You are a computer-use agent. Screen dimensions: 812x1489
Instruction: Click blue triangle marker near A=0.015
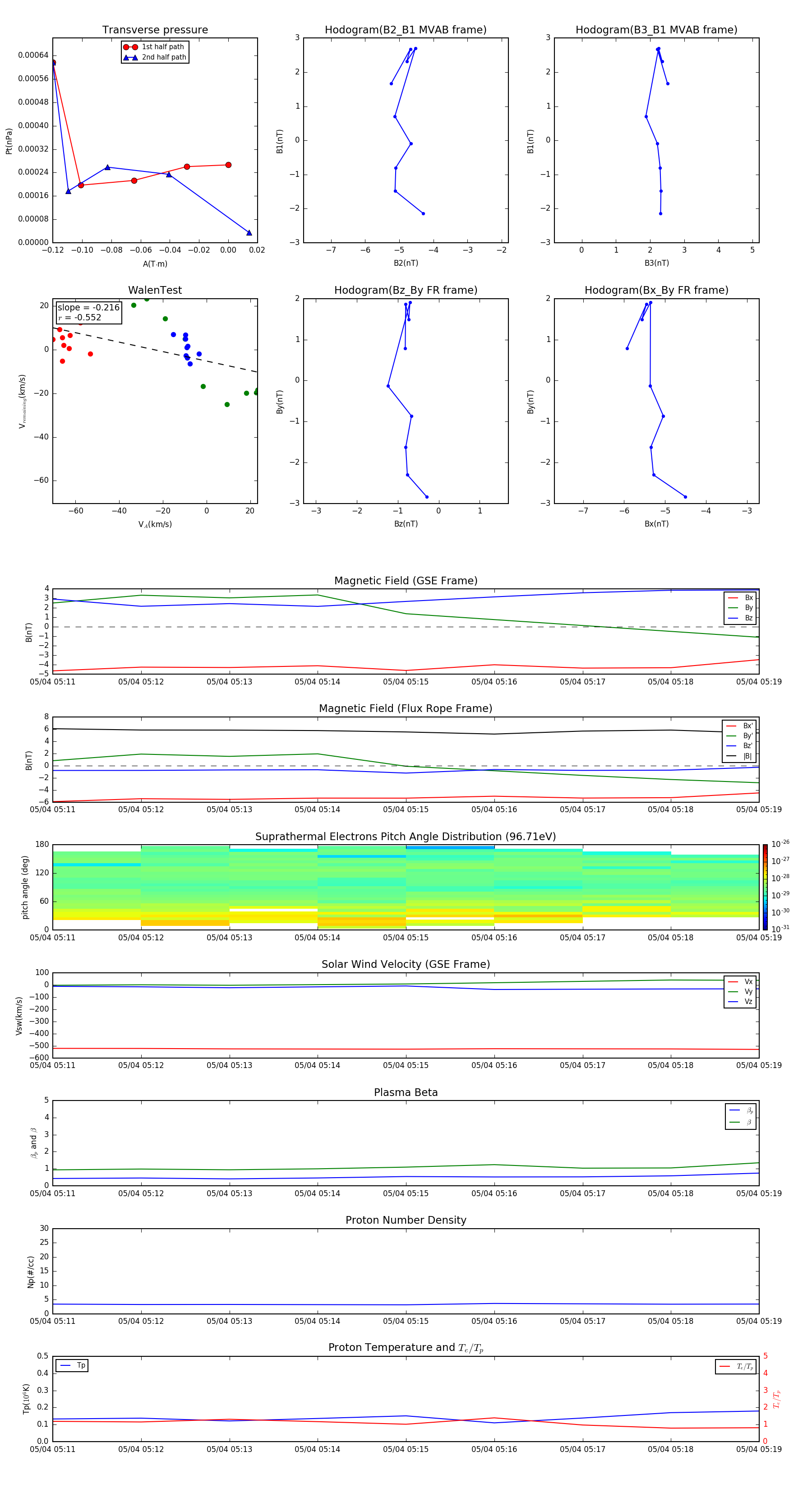coord(249,232)
